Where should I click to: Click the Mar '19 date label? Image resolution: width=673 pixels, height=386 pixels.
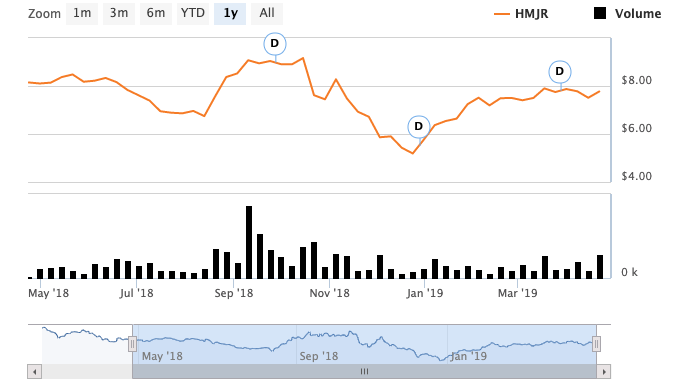pos(518,293)
